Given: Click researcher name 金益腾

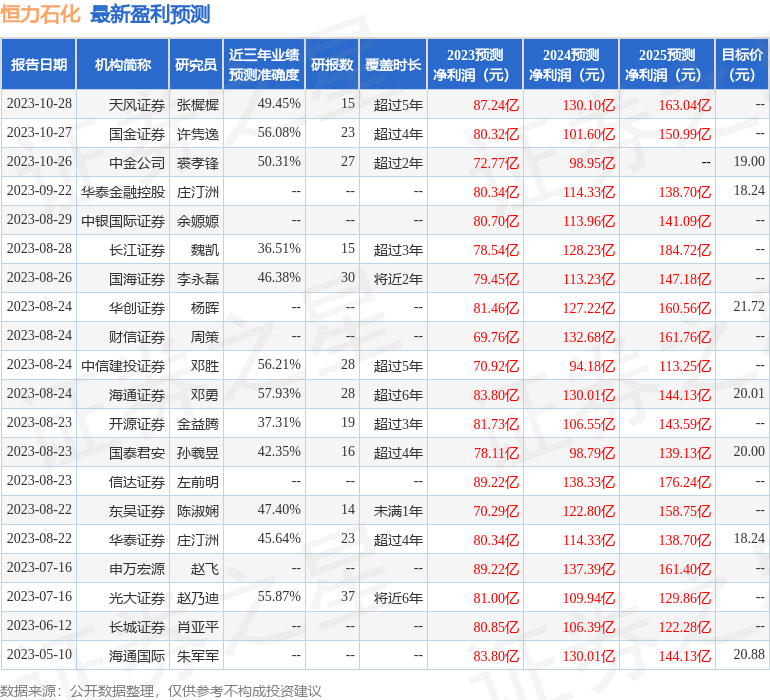Looking at the screenshot, I should pos(197,423).
